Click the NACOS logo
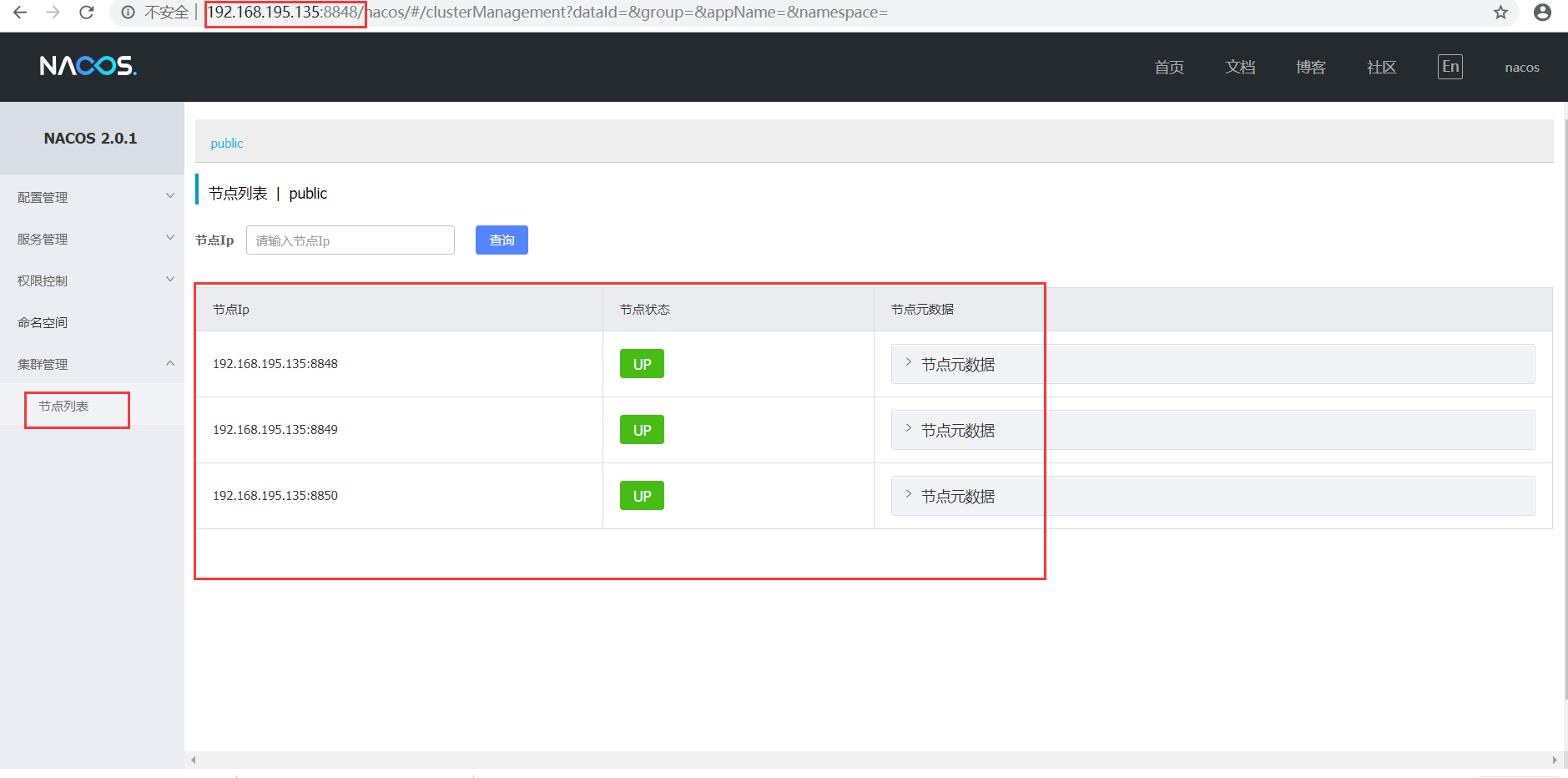Viewport: 1568px width, 778px height. [x=88, y=66]
